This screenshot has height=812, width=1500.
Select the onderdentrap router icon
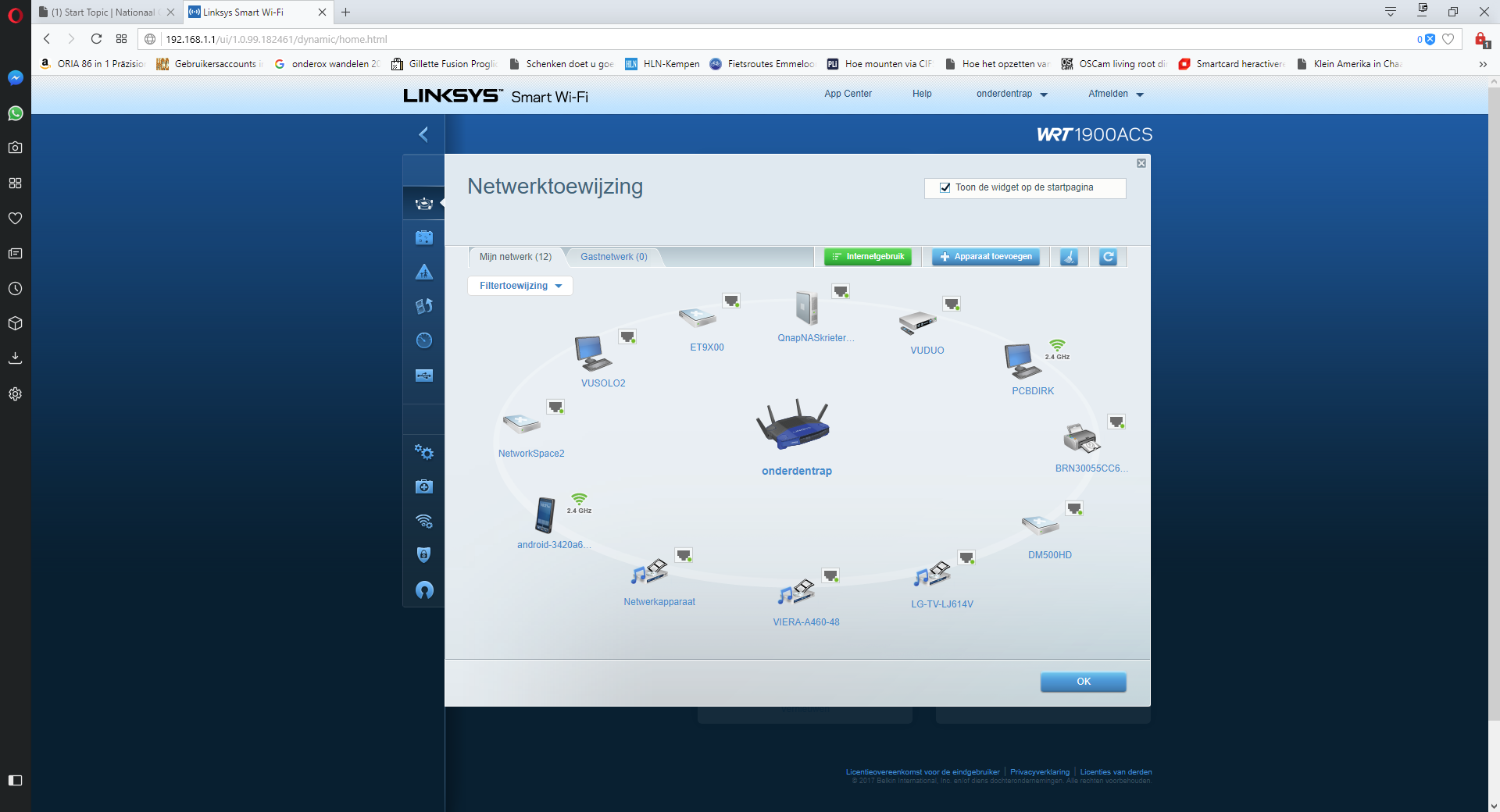coord(793,426)
